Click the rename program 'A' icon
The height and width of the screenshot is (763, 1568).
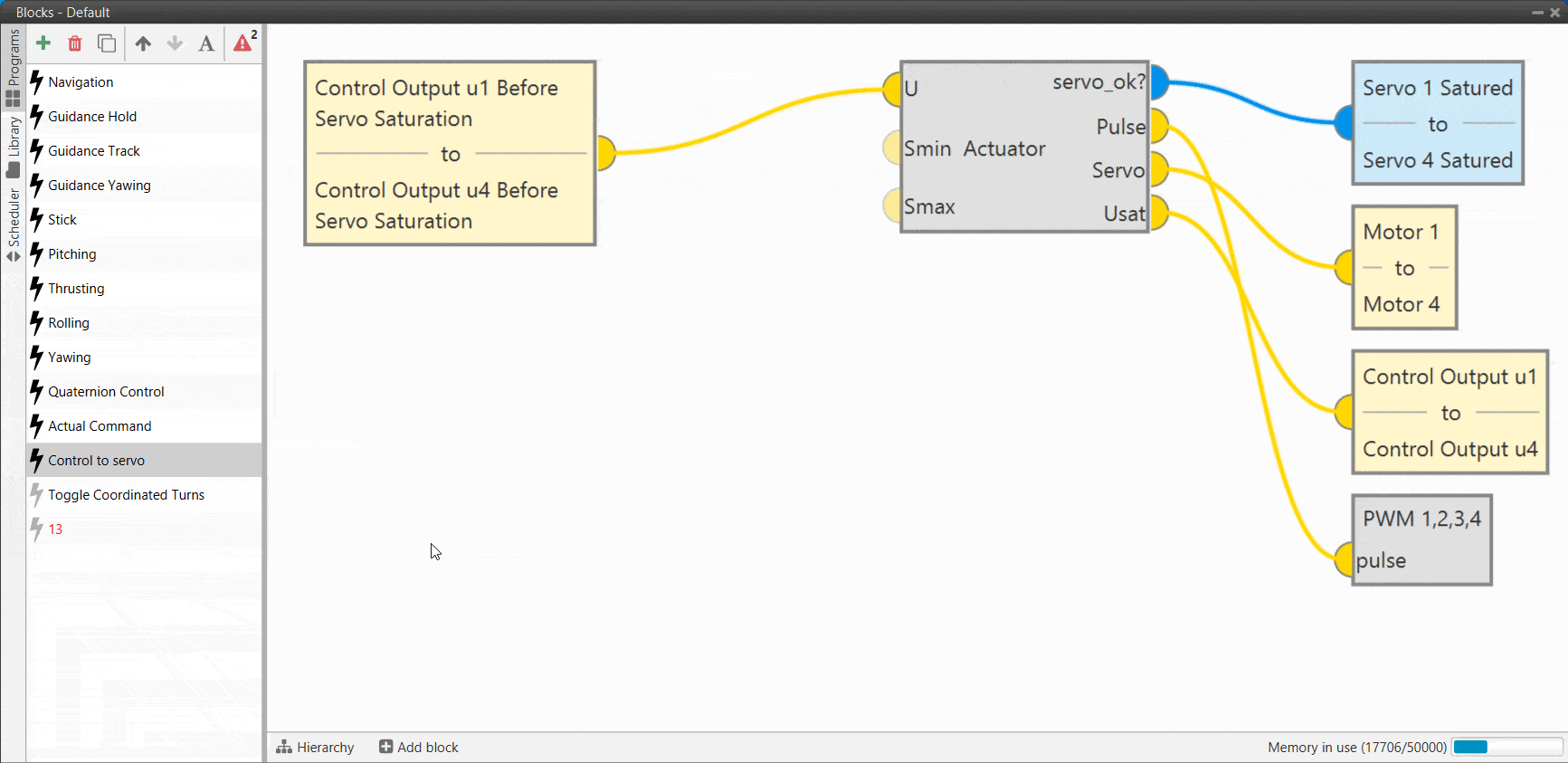(206, 43)
